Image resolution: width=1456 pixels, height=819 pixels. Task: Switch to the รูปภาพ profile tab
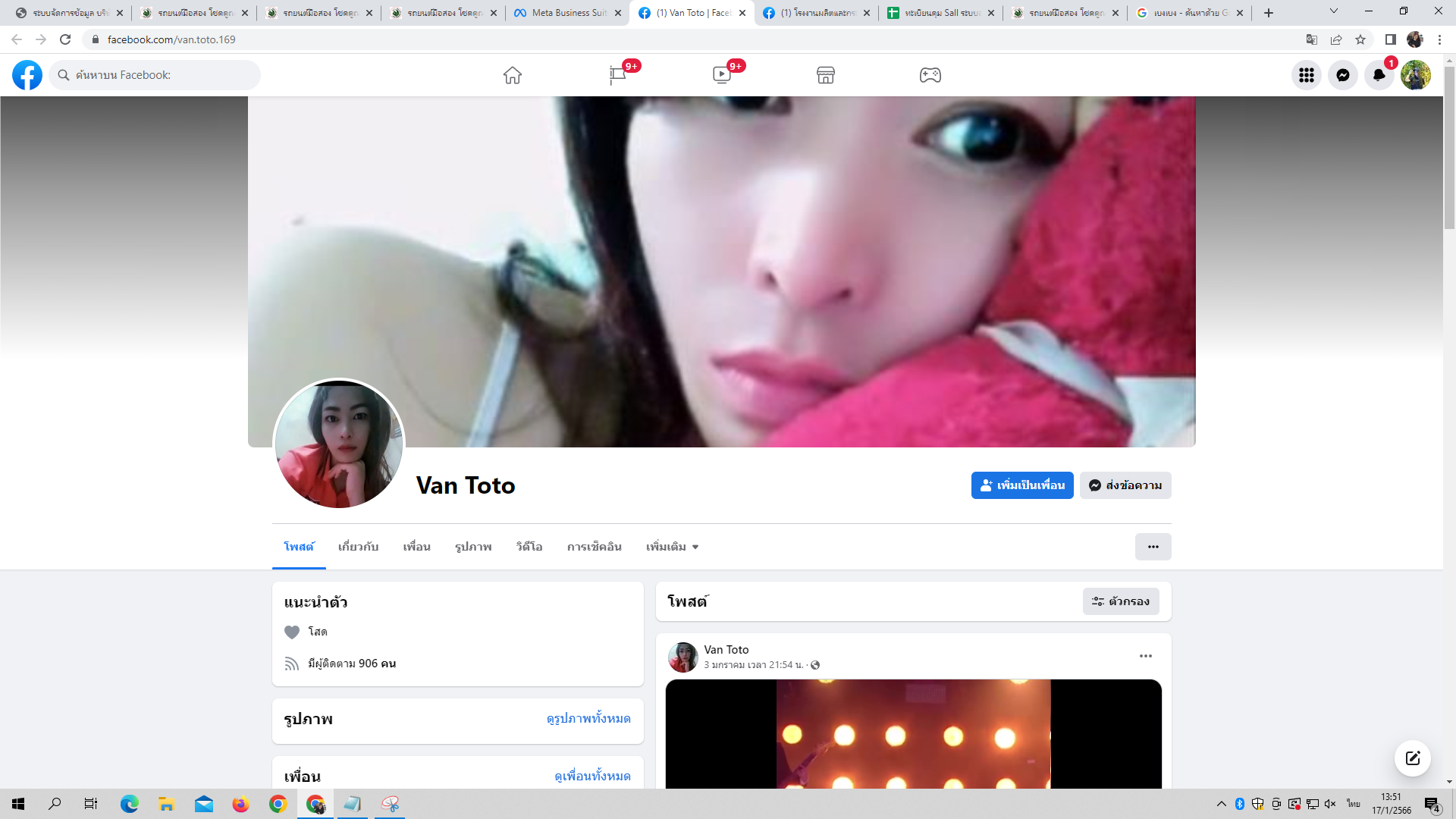point(473,547)
